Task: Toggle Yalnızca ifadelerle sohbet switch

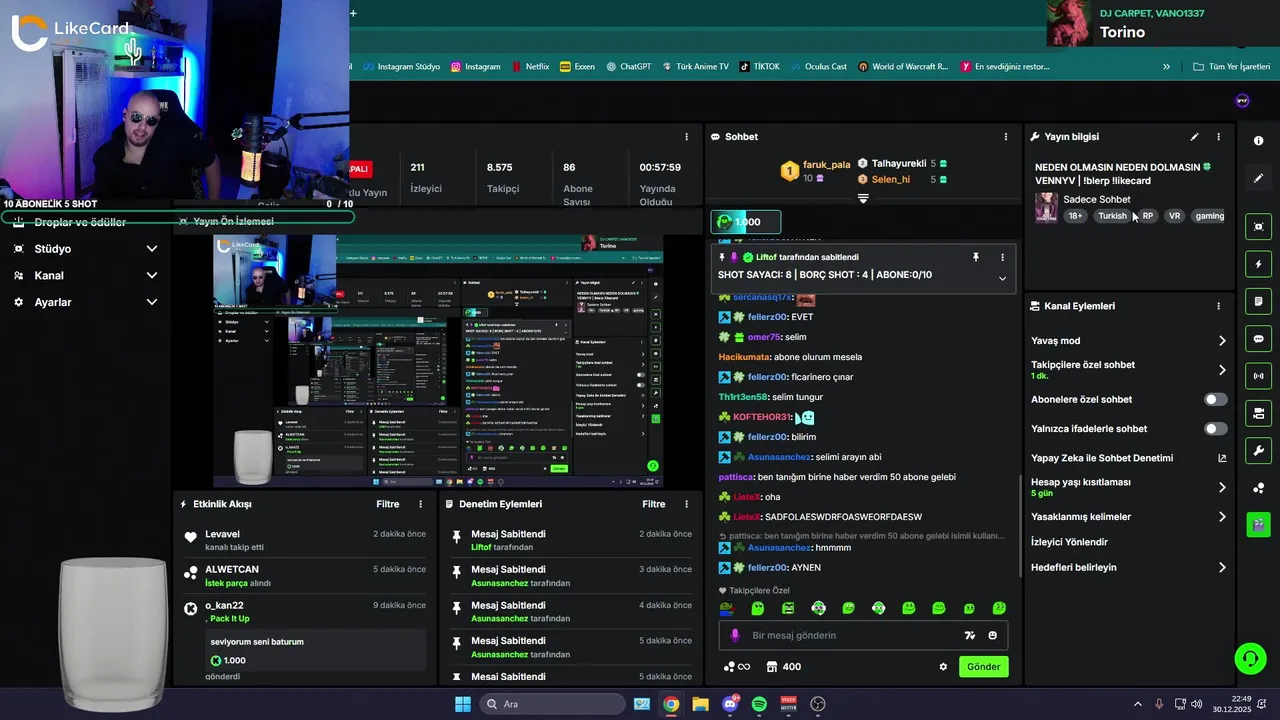Action: (x=1215, y=429)
